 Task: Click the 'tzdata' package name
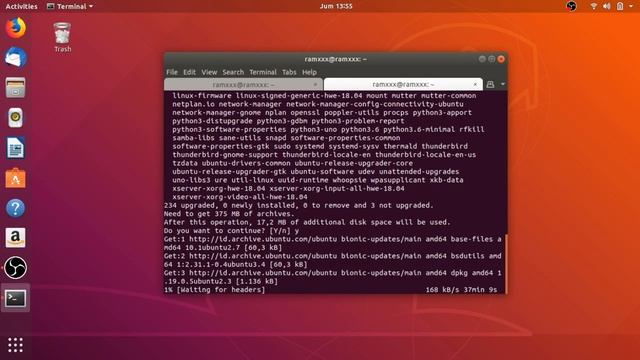click(x=185, y=163)
